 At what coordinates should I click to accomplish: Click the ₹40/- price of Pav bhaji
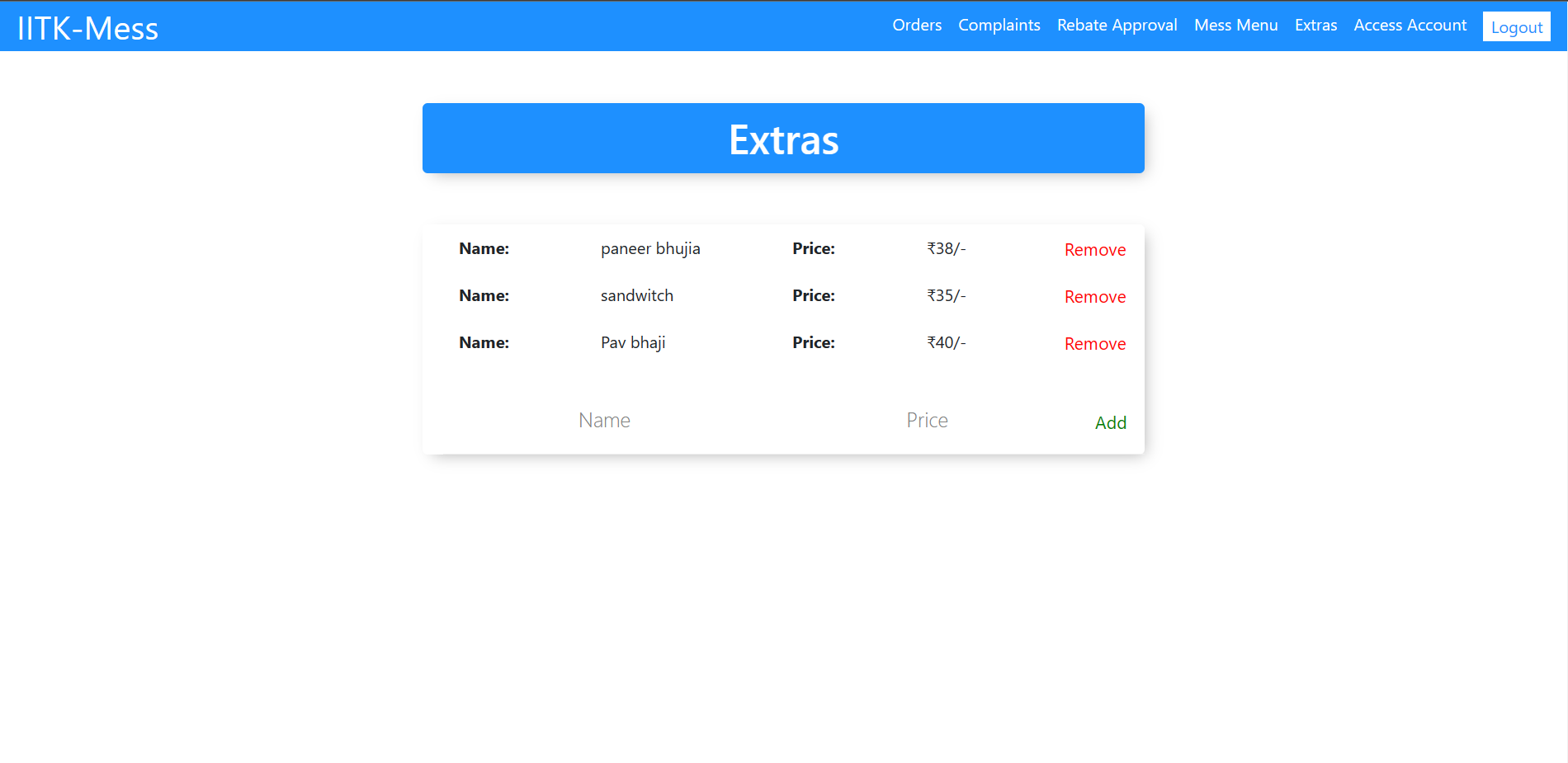pyautogui.click(x=944, y=342)
